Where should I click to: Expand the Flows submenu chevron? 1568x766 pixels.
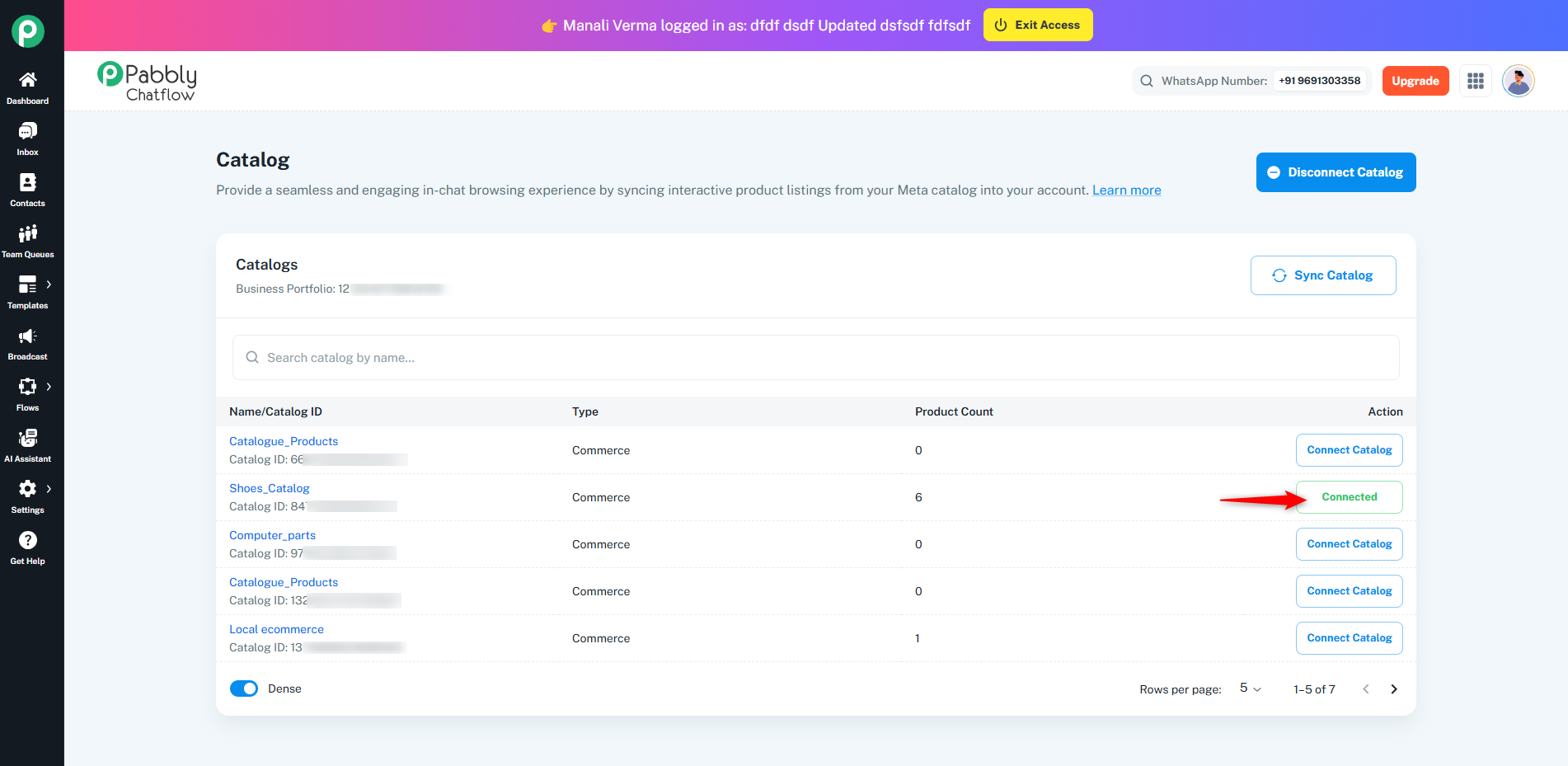click(49, 387)
